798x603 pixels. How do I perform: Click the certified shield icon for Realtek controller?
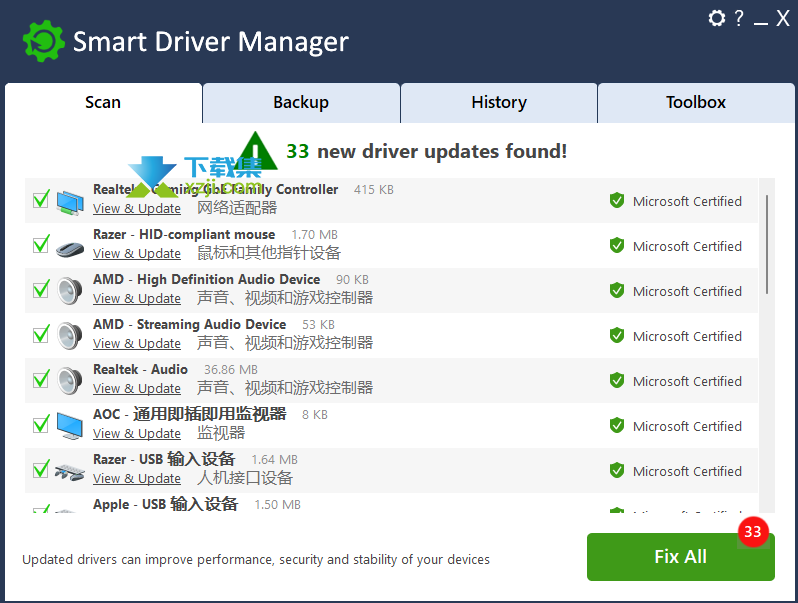point(617,200)
